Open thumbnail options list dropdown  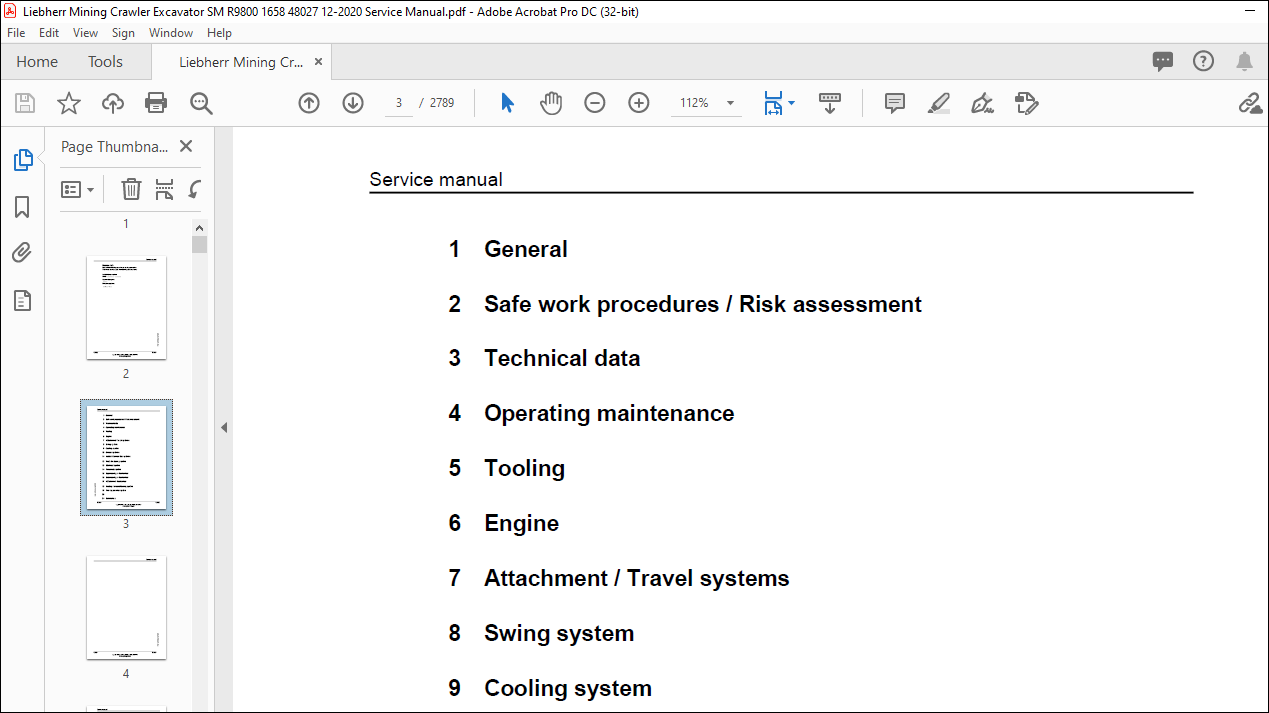(x=78, y=189)
